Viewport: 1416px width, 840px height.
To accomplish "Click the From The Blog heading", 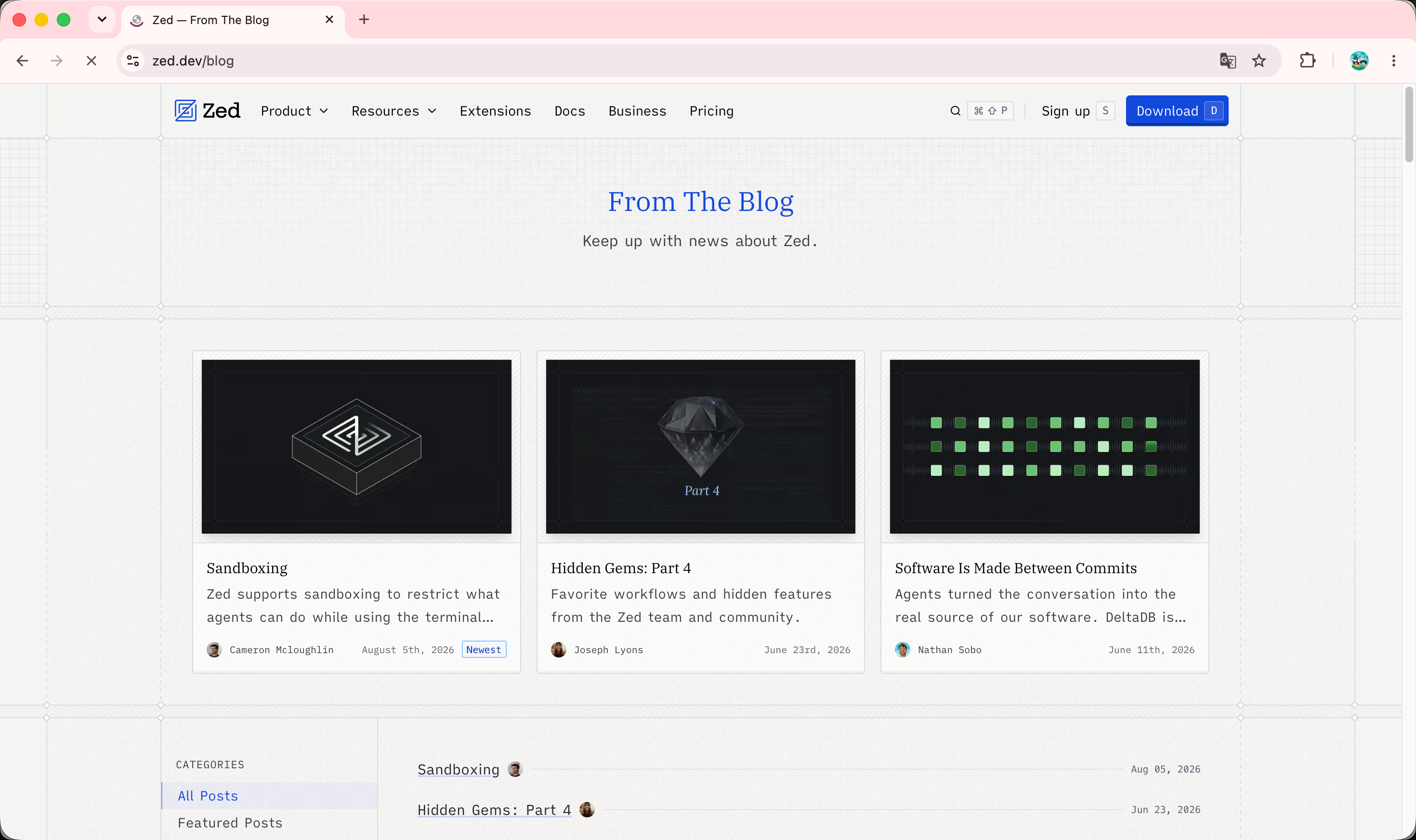I will (x=701, y=201).
